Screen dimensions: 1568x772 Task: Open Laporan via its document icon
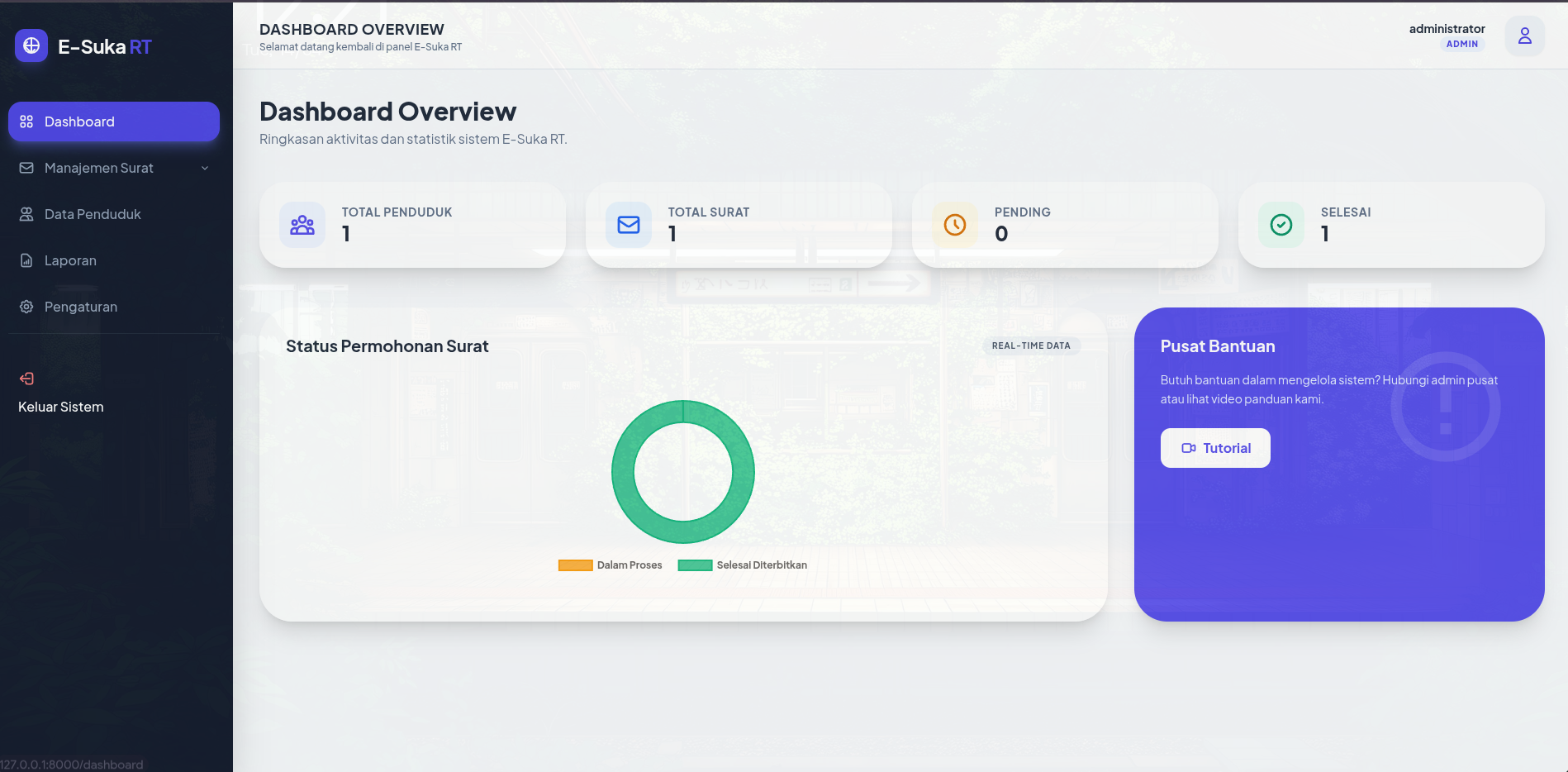click(26, 260)
